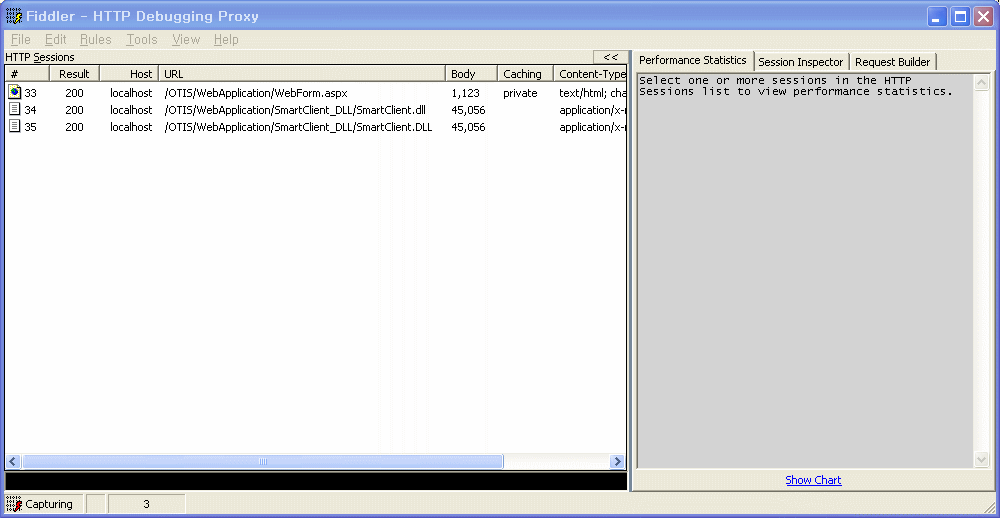Sort sessions by the Body column header

pyautogui.click(x=471, y=74)
